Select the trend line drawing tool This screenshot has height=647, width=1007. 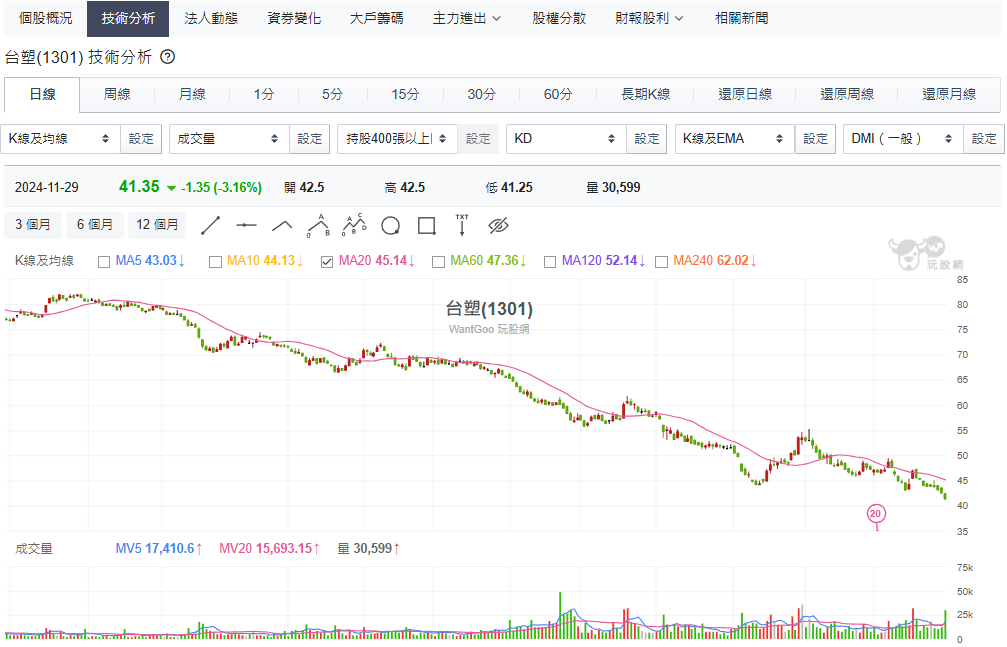click(x=210, y=225)
